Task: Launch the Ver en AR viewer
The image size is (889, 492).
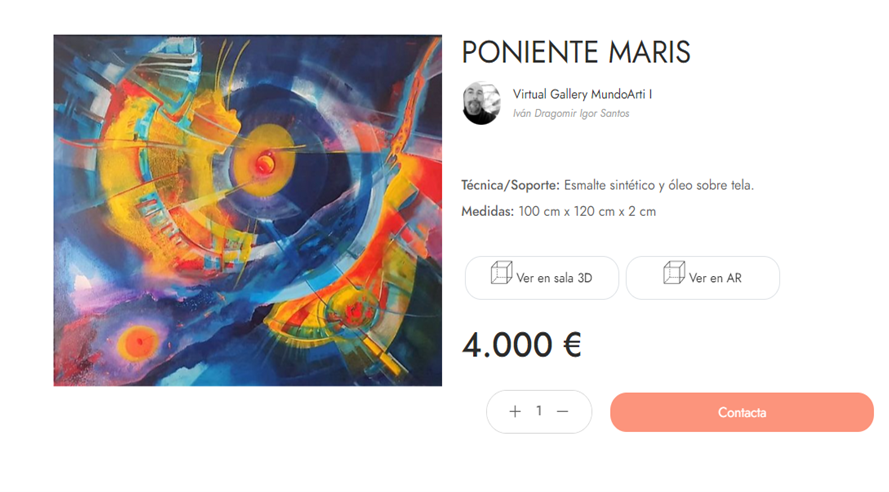Action: (x=702, y=278)
